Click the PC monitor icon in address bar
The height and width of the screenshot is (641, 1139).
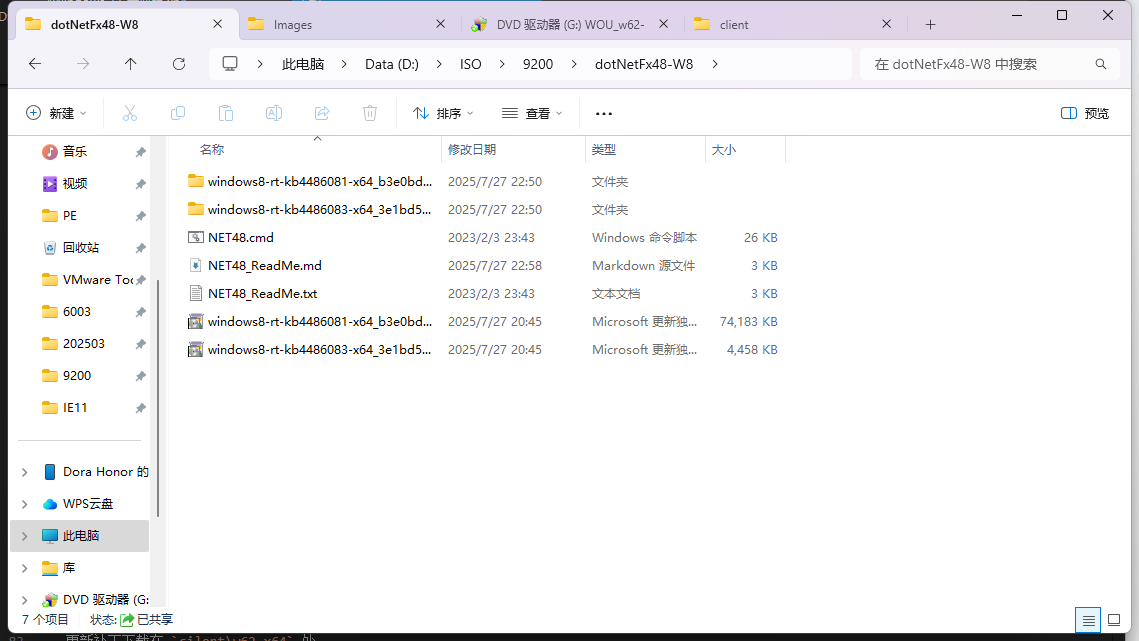(230, 64)
